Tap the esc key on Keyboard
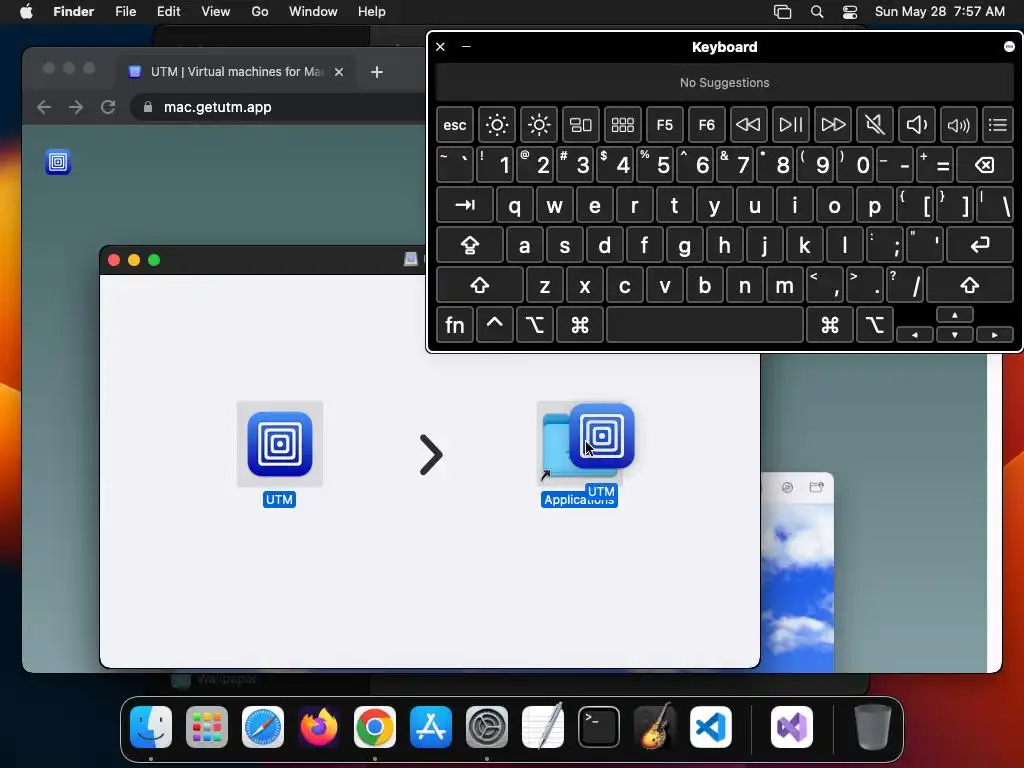This screenshot has width=1024, height=768. (x=455, y=125)
